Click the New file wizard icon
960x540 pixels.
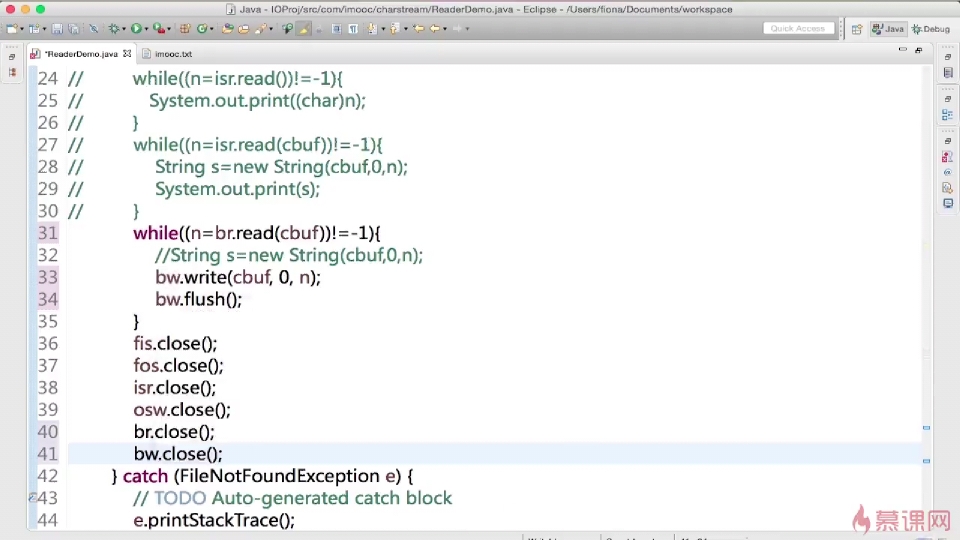click(x=11, y=29)
